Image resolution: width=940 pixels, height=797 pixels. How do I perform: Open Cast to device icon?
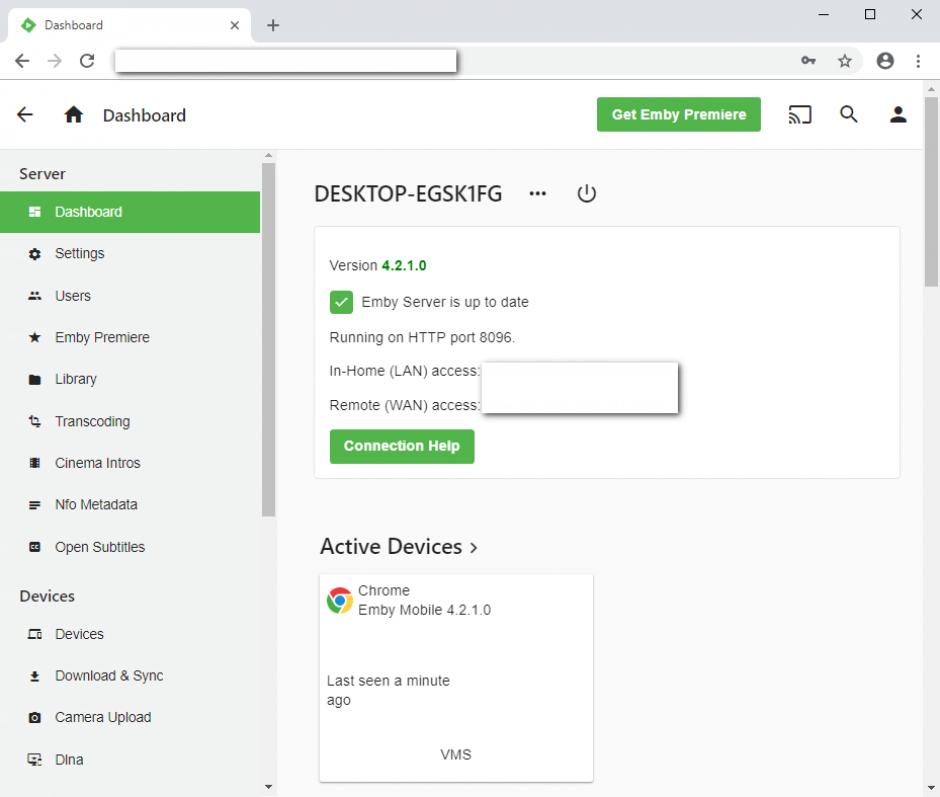click(x=800, y=115)
